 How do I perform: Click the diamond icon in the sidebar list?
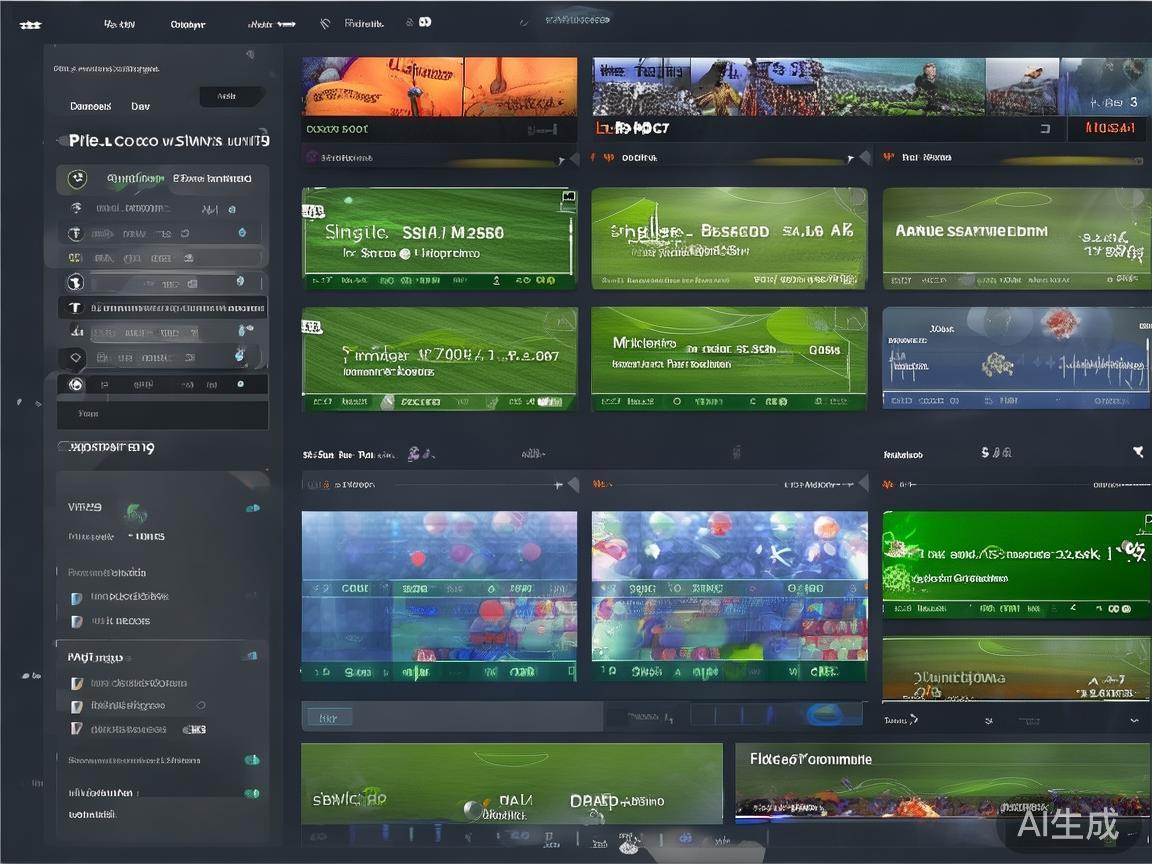click(75, 357)
